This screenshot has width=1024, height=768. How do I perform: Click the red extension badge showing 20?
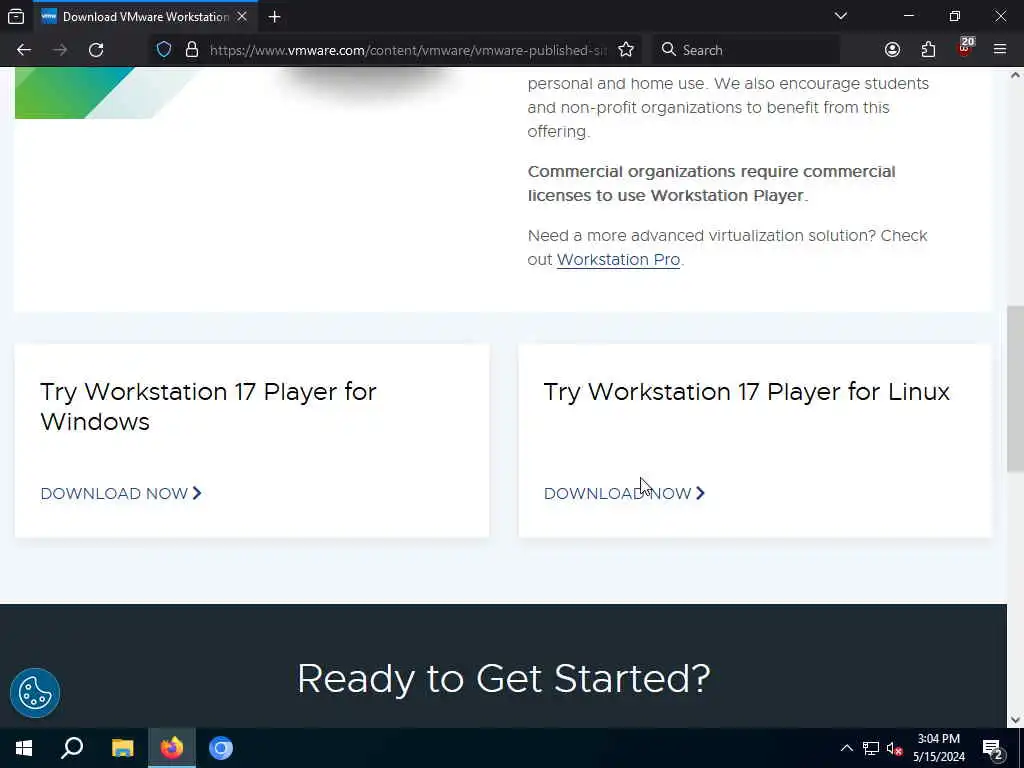965,48
